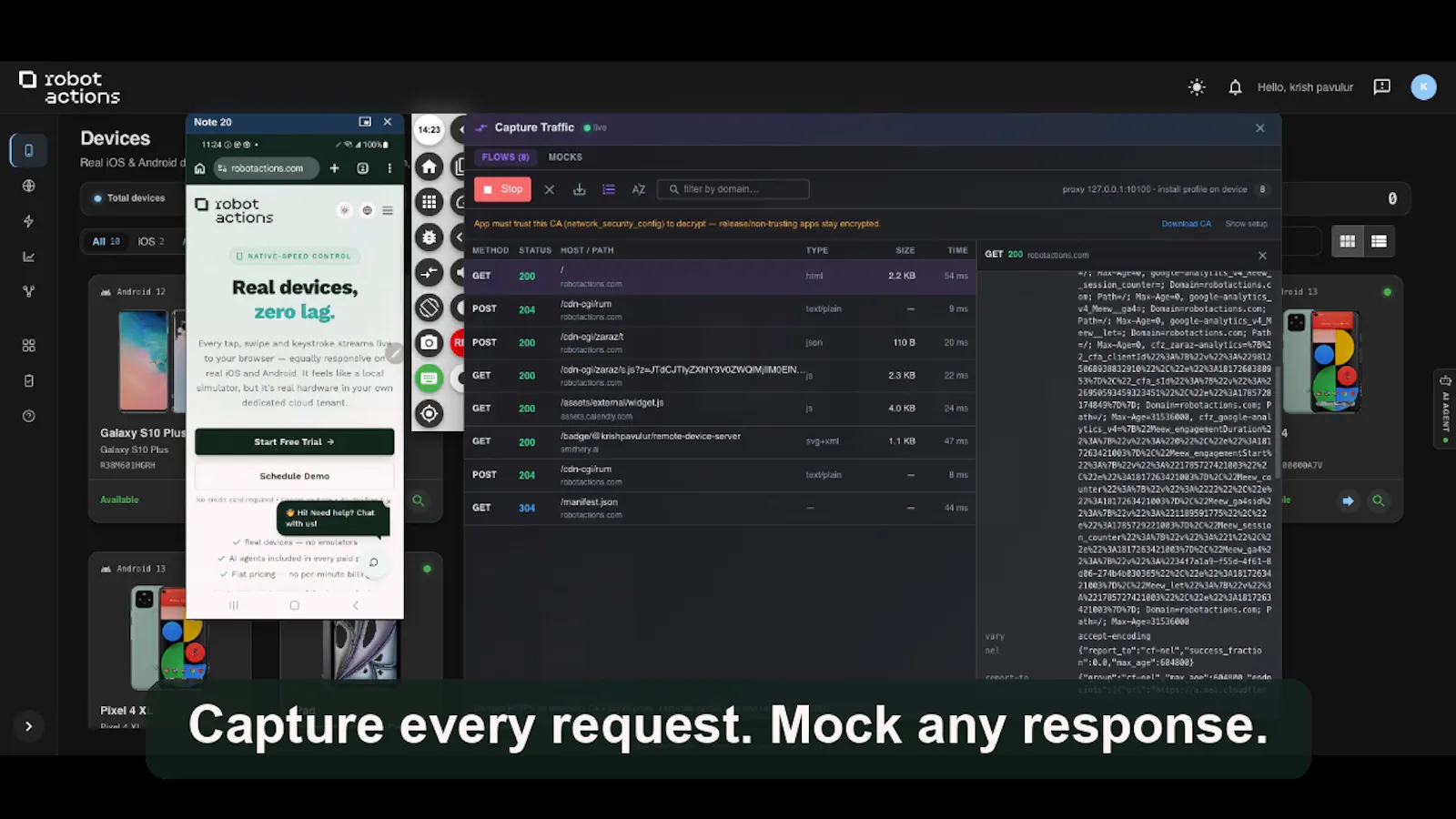Tap the Schedule Demo button
The width and height of the screenshot is (1456, 819).
tap(294, 476)
